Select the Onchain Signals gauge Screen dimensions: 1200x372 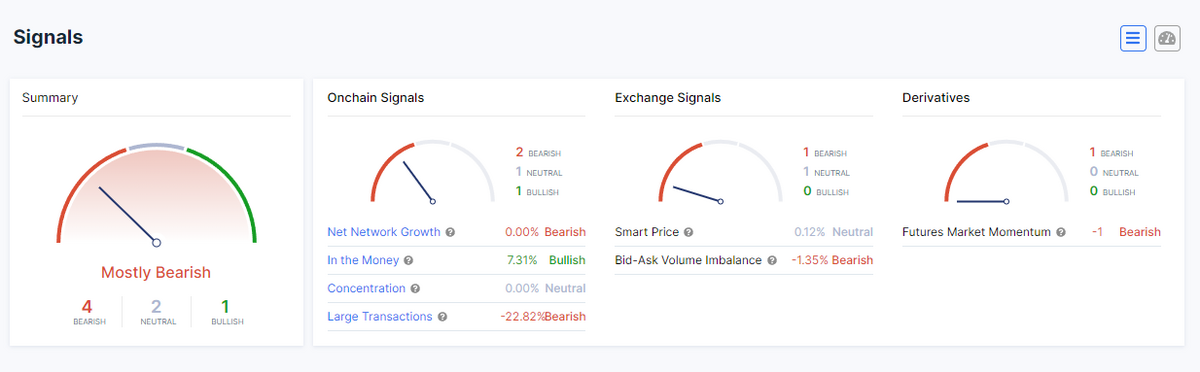coord(433,171)
